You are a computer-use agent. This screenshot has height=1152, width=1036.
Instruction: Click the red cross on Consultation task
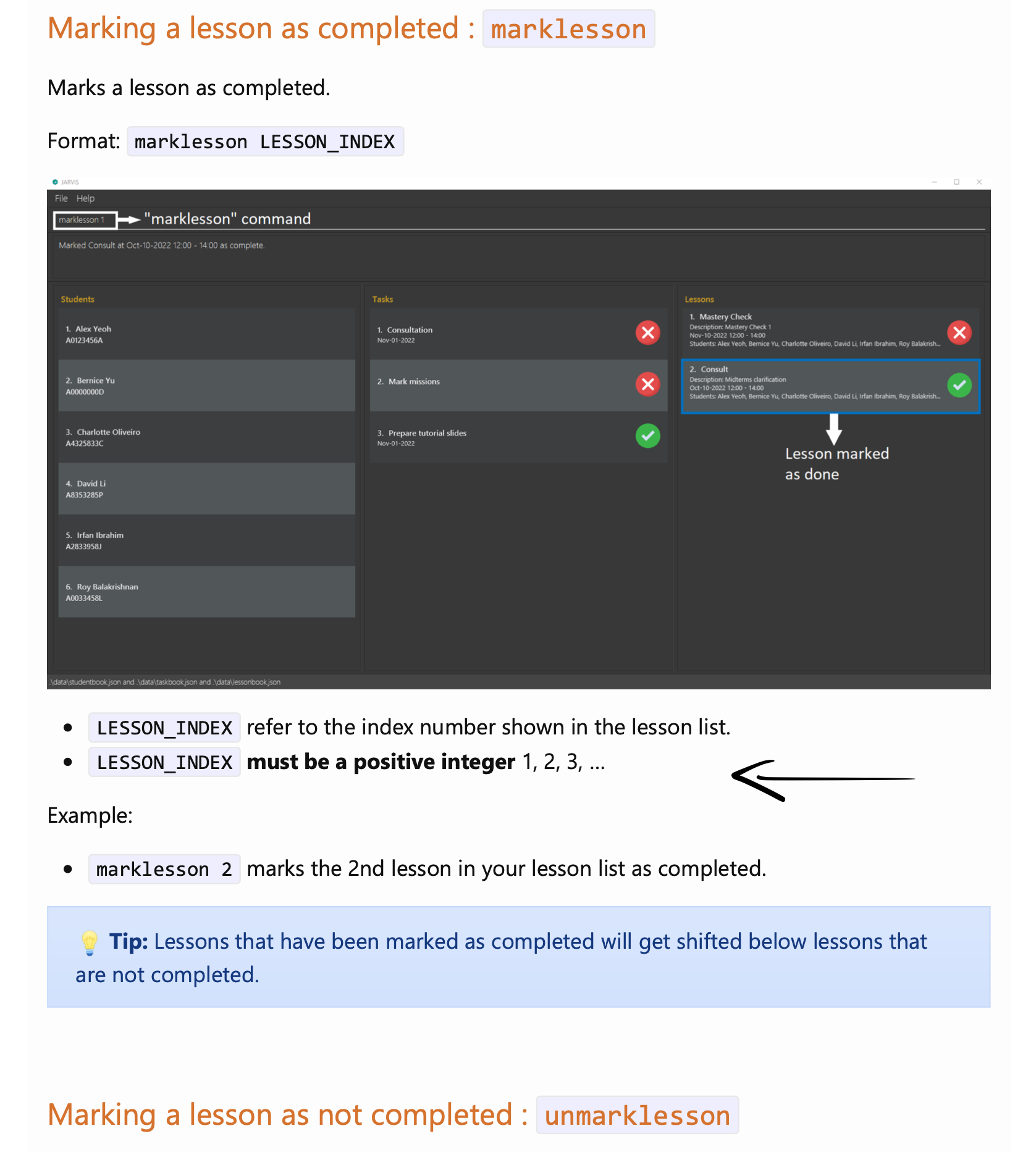point(647,333)
